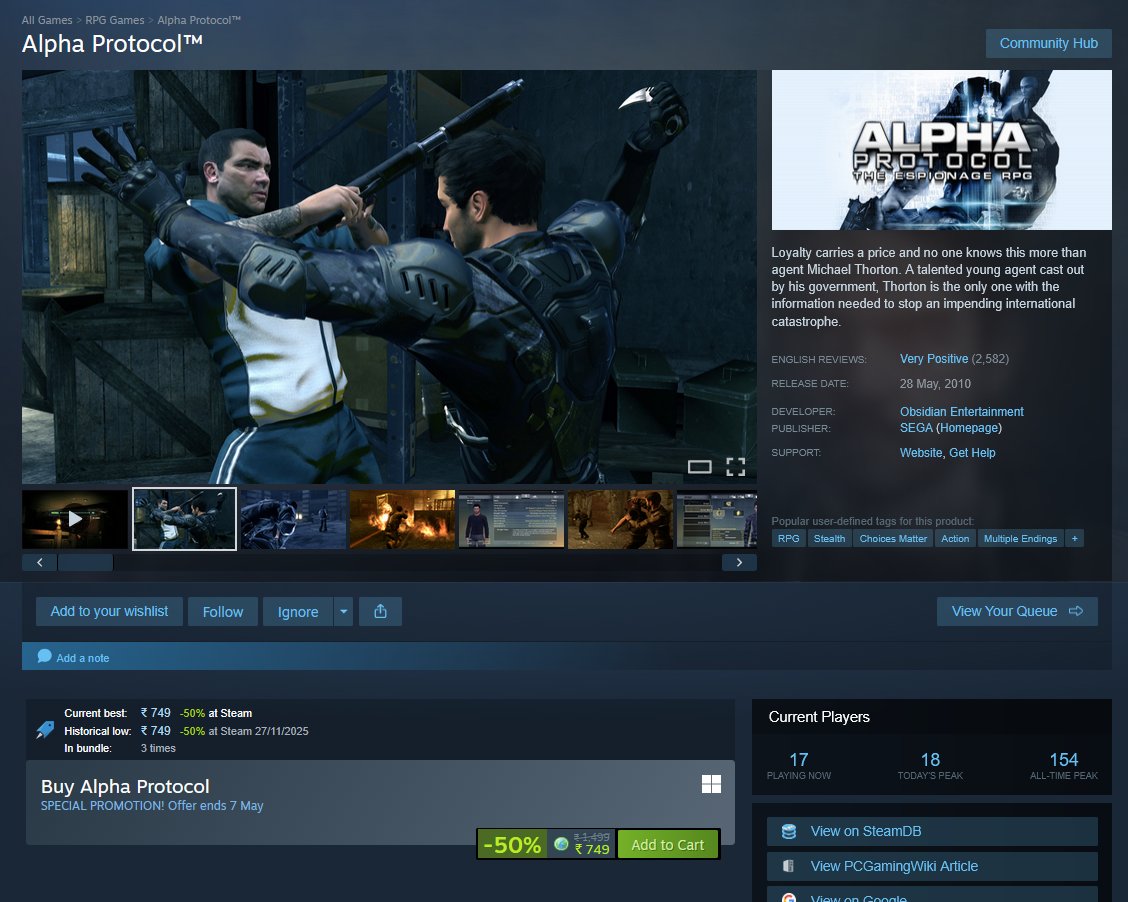Click the -50% discount badge
The image size is (1128, 902).
click(x=512, y=844)
